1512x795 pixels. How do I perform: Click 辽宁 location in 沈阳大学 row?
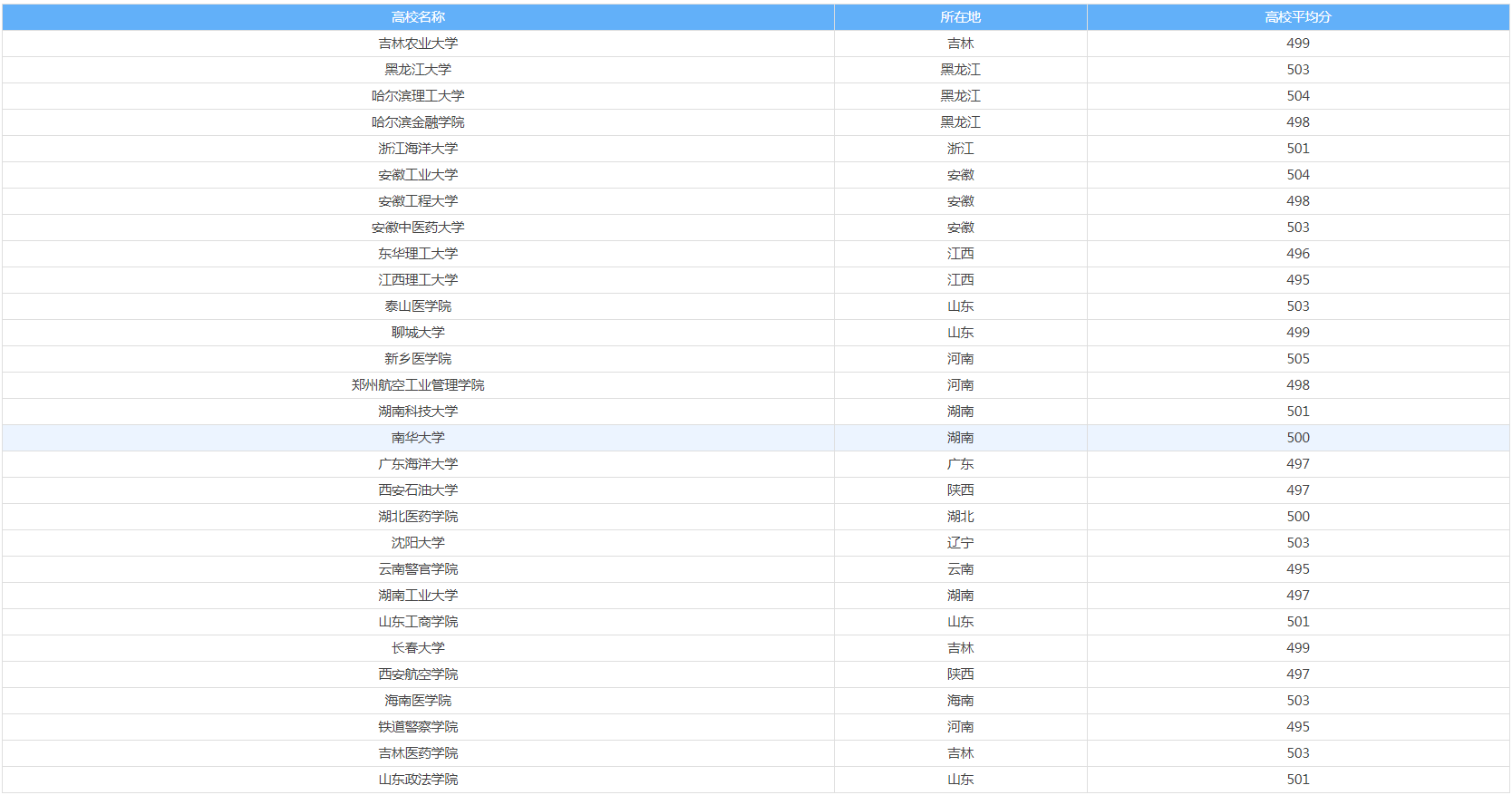tap(961, 543)
